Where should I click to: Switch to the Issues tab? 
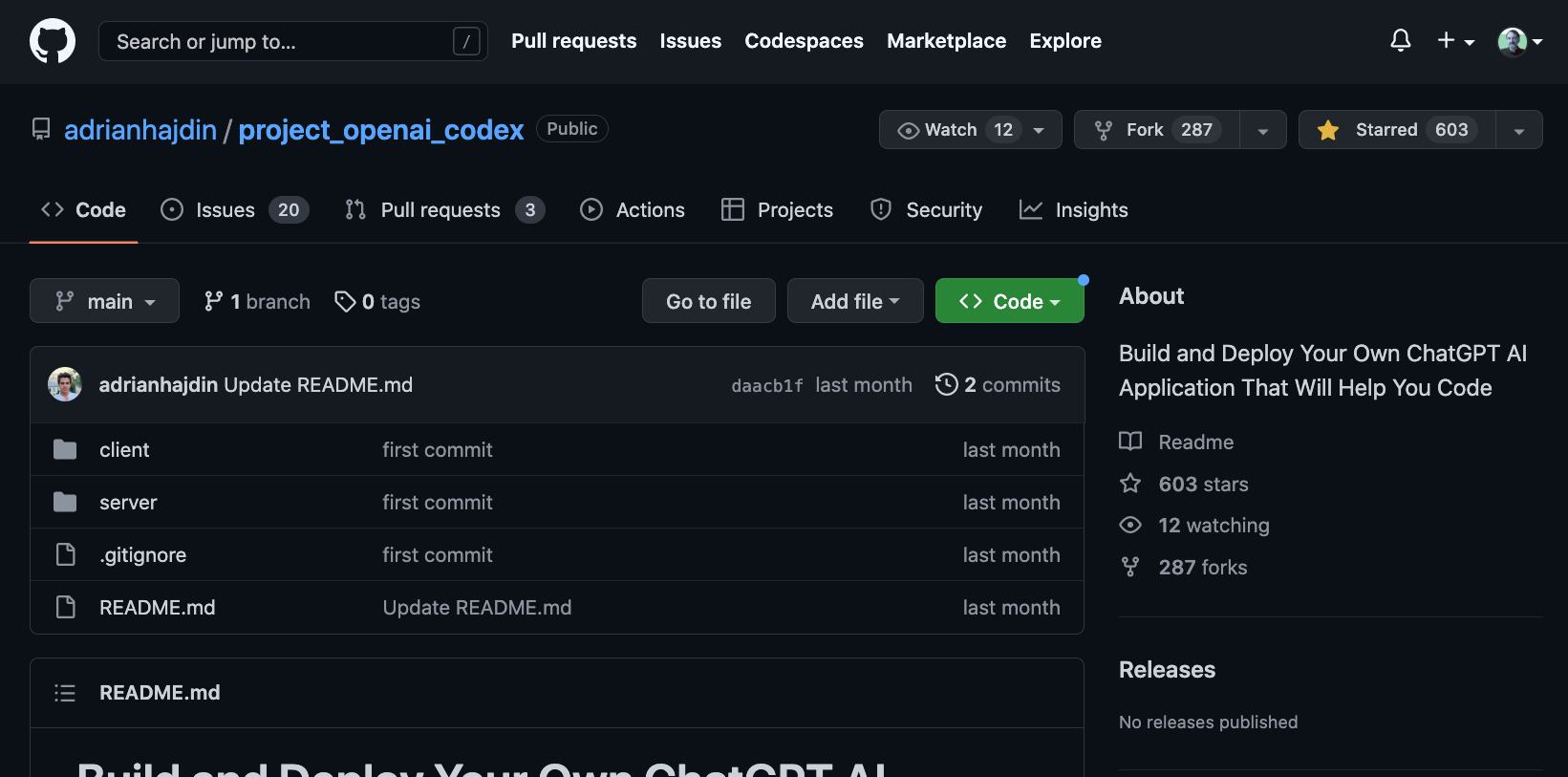tap(234, 210)
